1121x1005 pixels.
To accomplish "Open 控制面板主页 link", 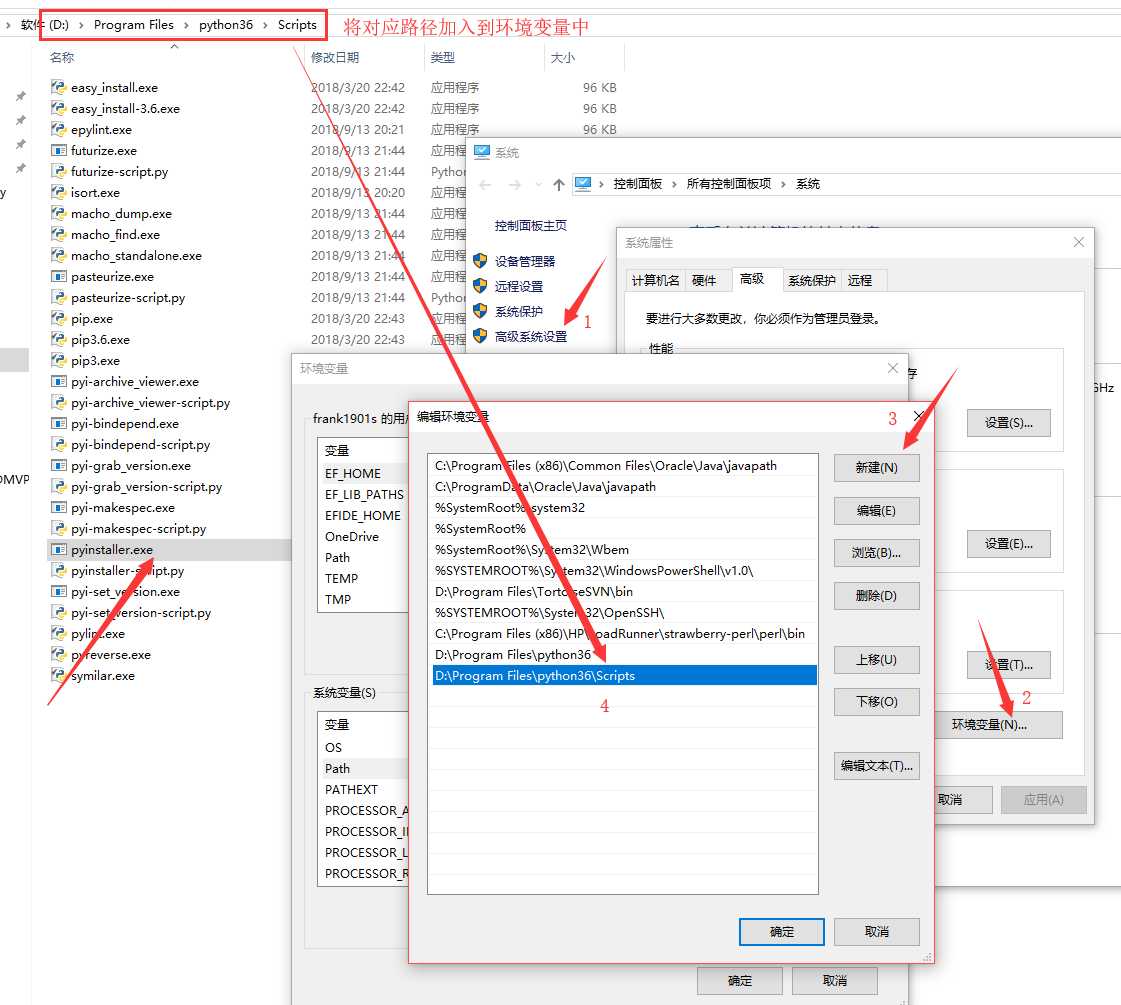I will 530,226.
